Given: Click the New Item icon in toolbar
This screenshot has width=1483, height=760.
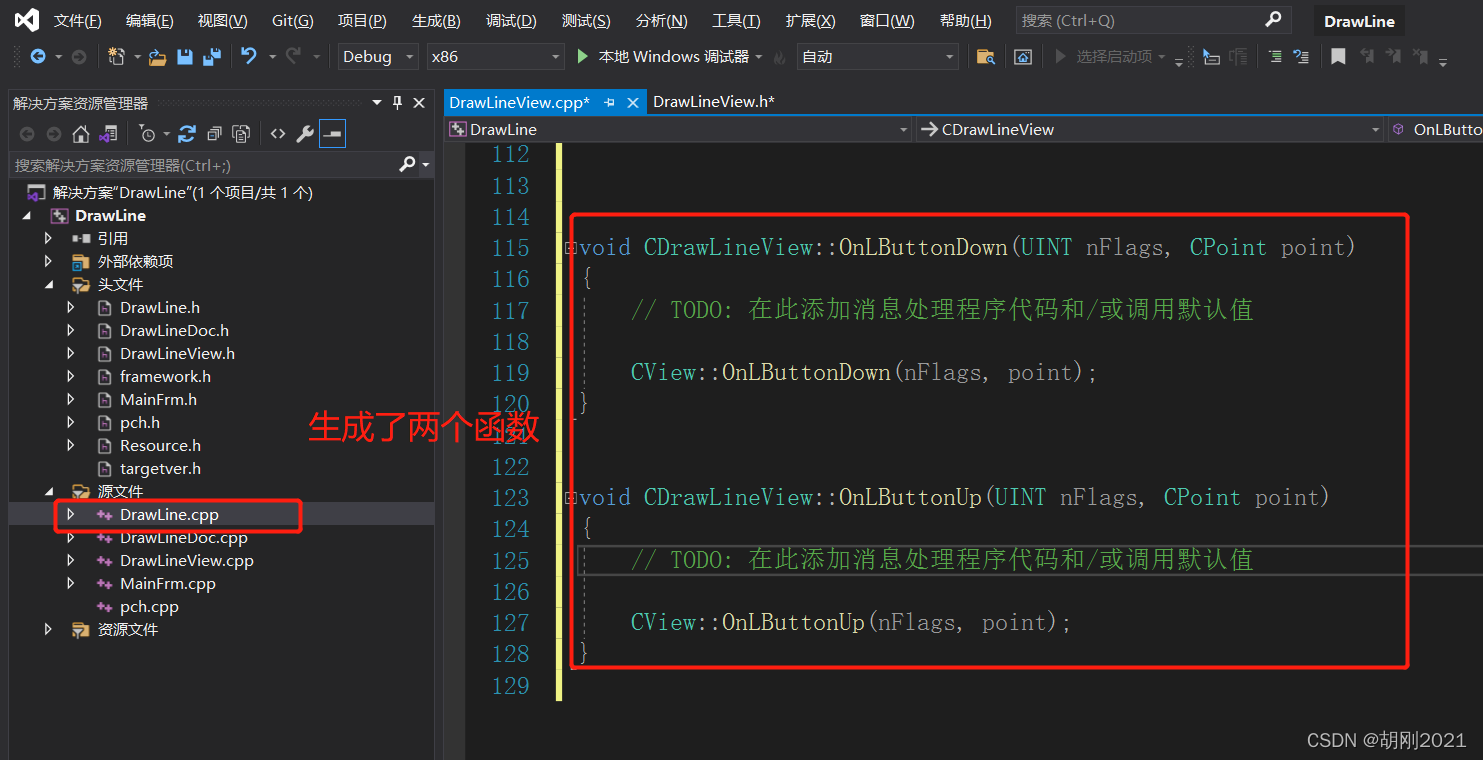Looking at the screenshot, I should point(117,57).
